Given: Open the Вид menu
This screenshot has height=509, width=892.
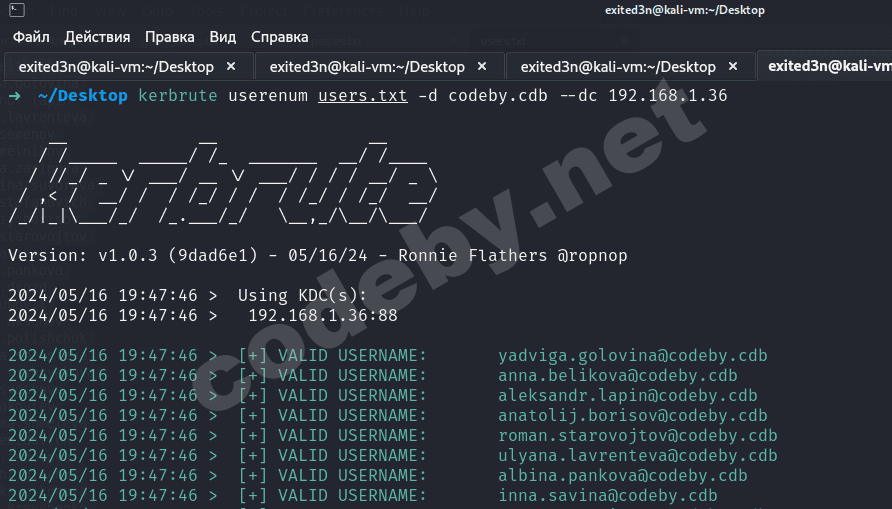Looking at the screenshot, I should 222,37.
